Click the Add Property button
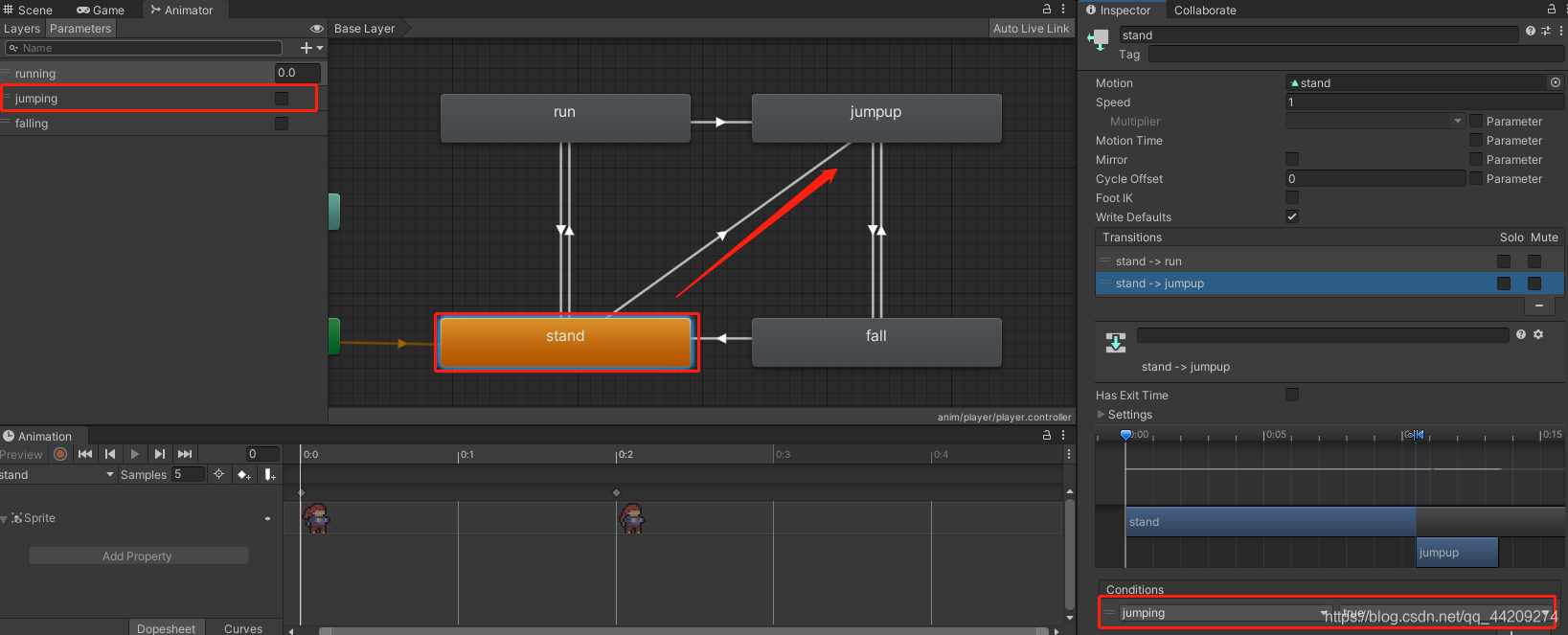This screenshot has height=635, width=1568. point(138,556)
